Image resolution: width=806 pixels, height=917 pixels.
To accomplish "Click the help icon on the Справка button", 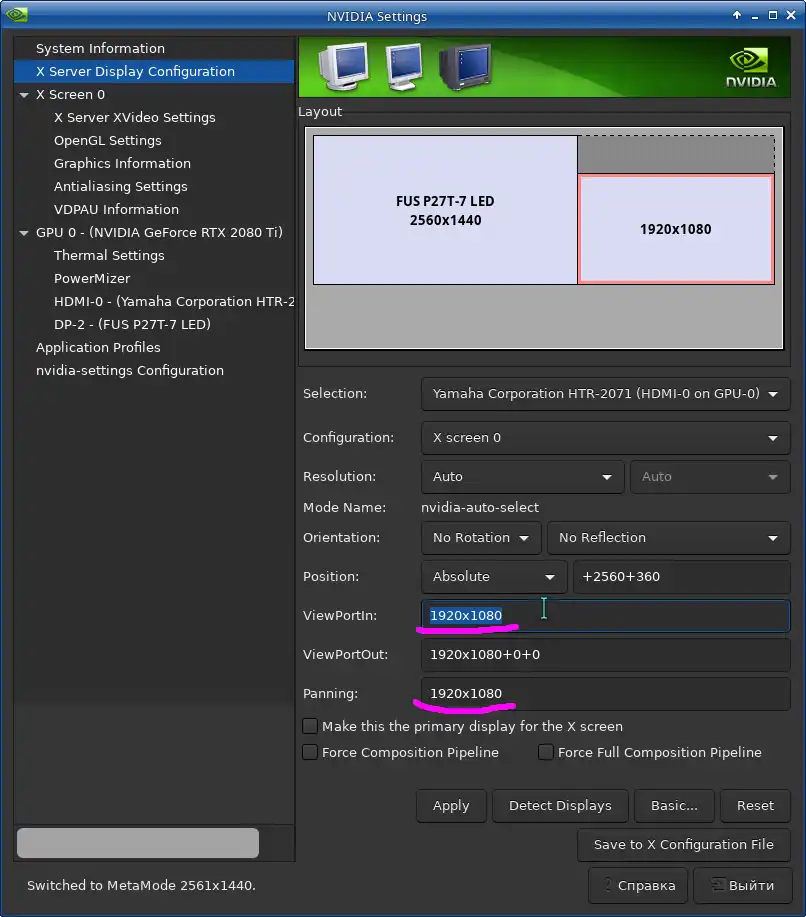I will 607,884.
